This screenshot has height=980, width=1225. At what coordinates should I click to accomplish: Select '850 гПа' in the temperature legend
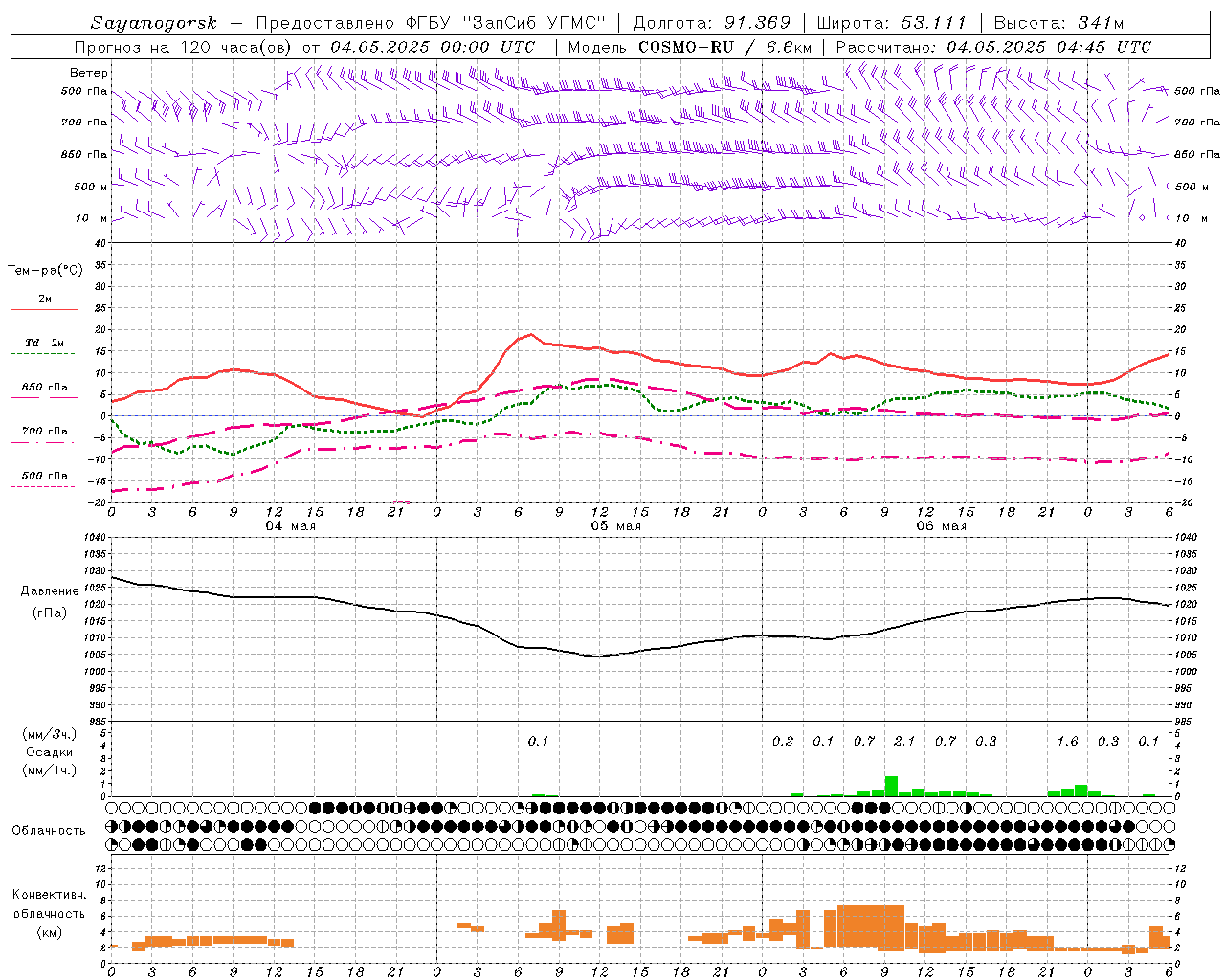45,388
